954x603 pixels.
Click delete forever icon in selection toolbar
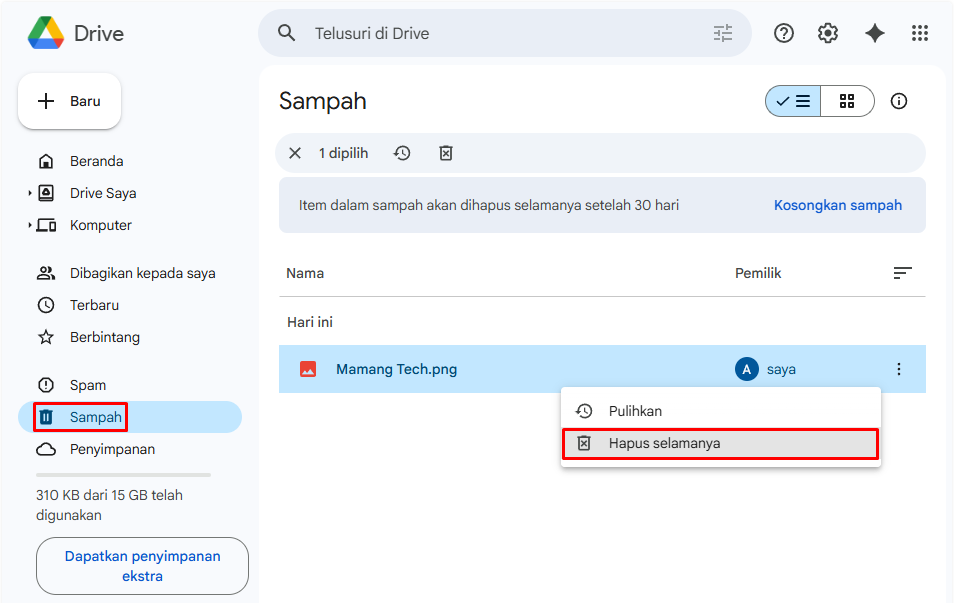point(446,153)
